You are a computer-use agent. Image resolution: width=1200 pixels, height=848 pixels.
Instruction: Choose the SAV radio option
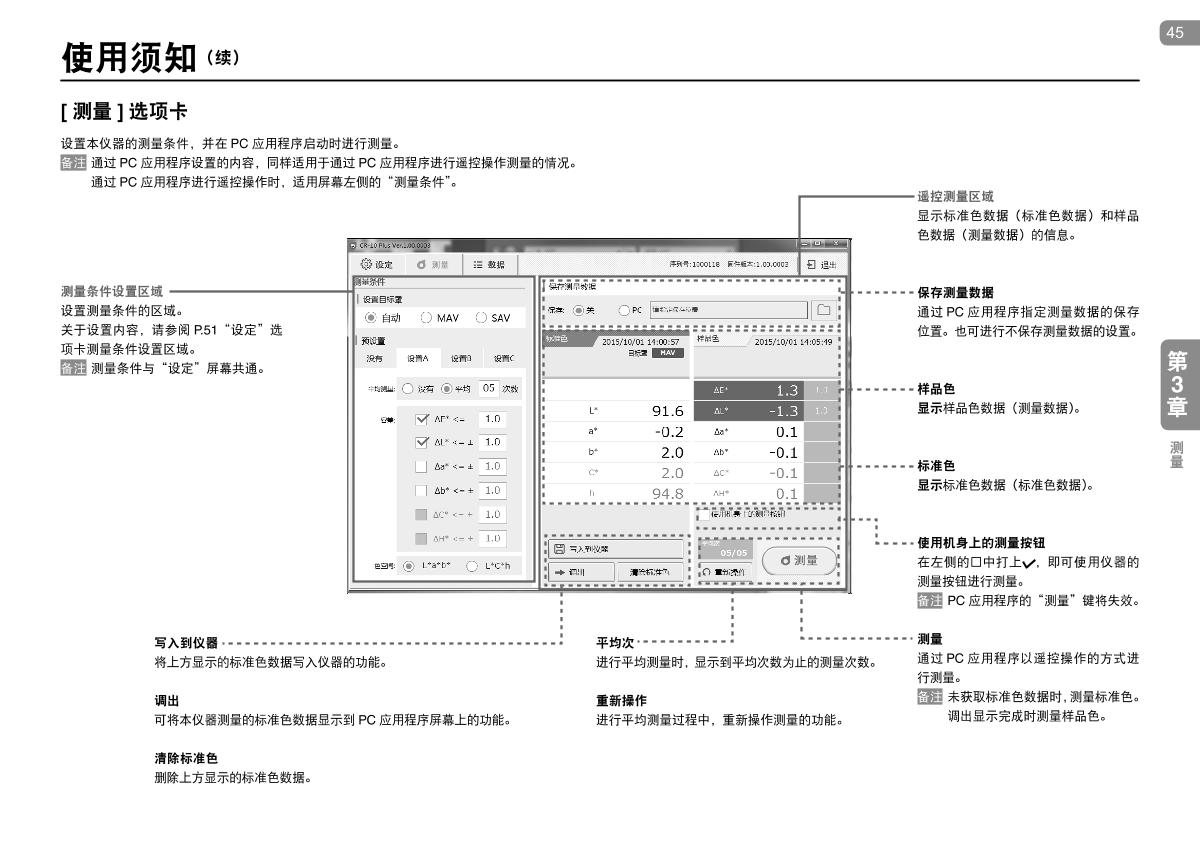pyautogui.click(x=481, y=318)
